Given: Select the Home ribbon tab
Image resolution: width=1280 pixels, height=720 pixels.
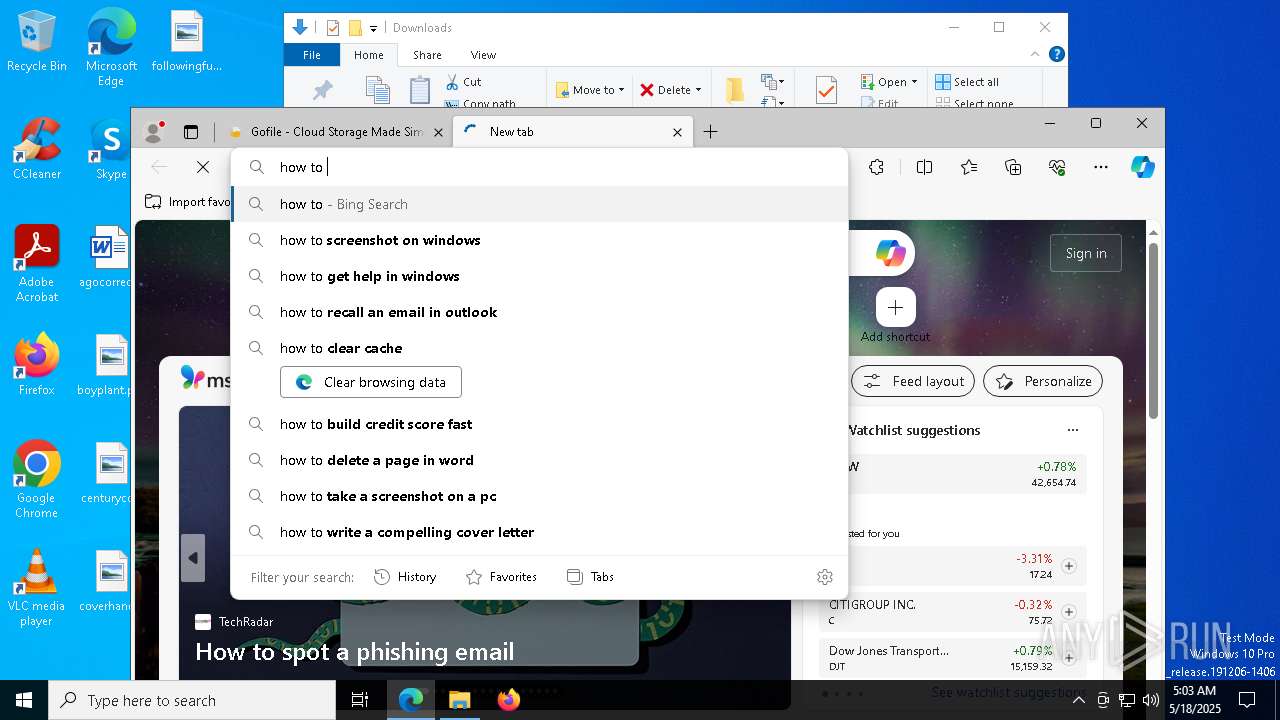Looking at the screenshot, I should tap(369, 55).
